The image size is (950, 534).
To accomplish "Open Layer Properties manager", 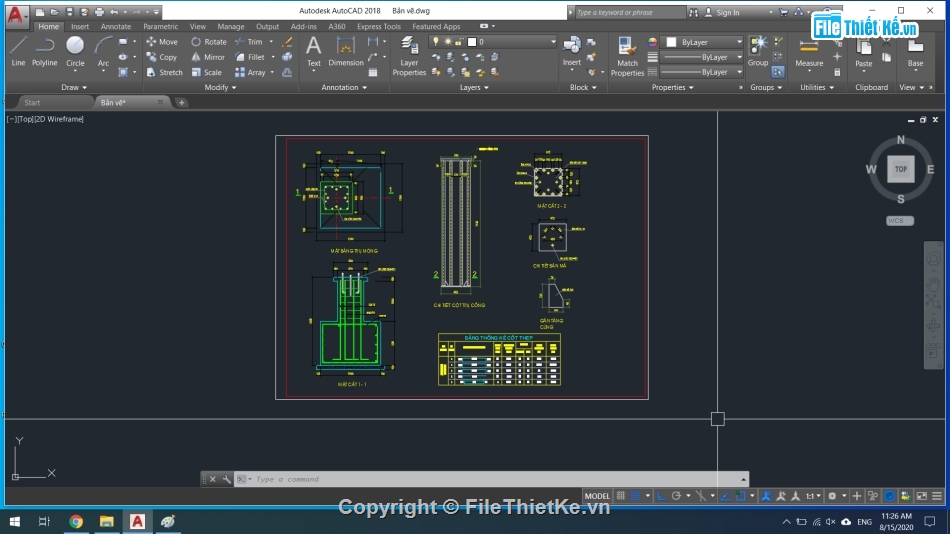I will (x=409, y=56).
